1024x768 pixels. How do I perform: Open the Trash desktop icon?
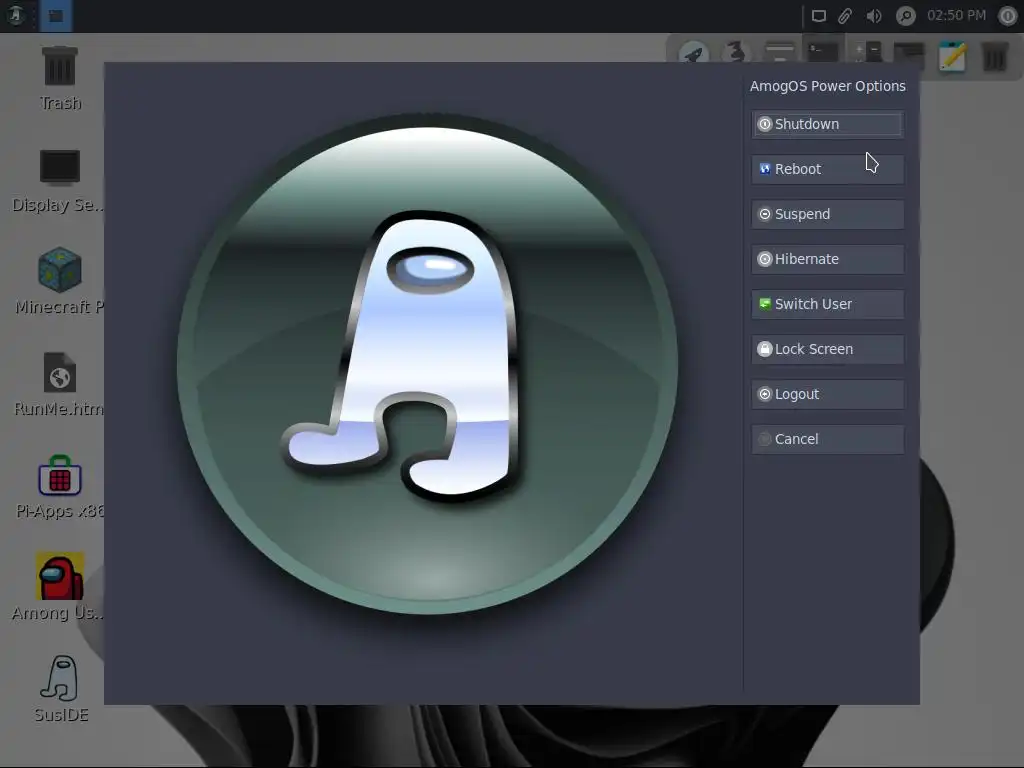pos(60,78)
